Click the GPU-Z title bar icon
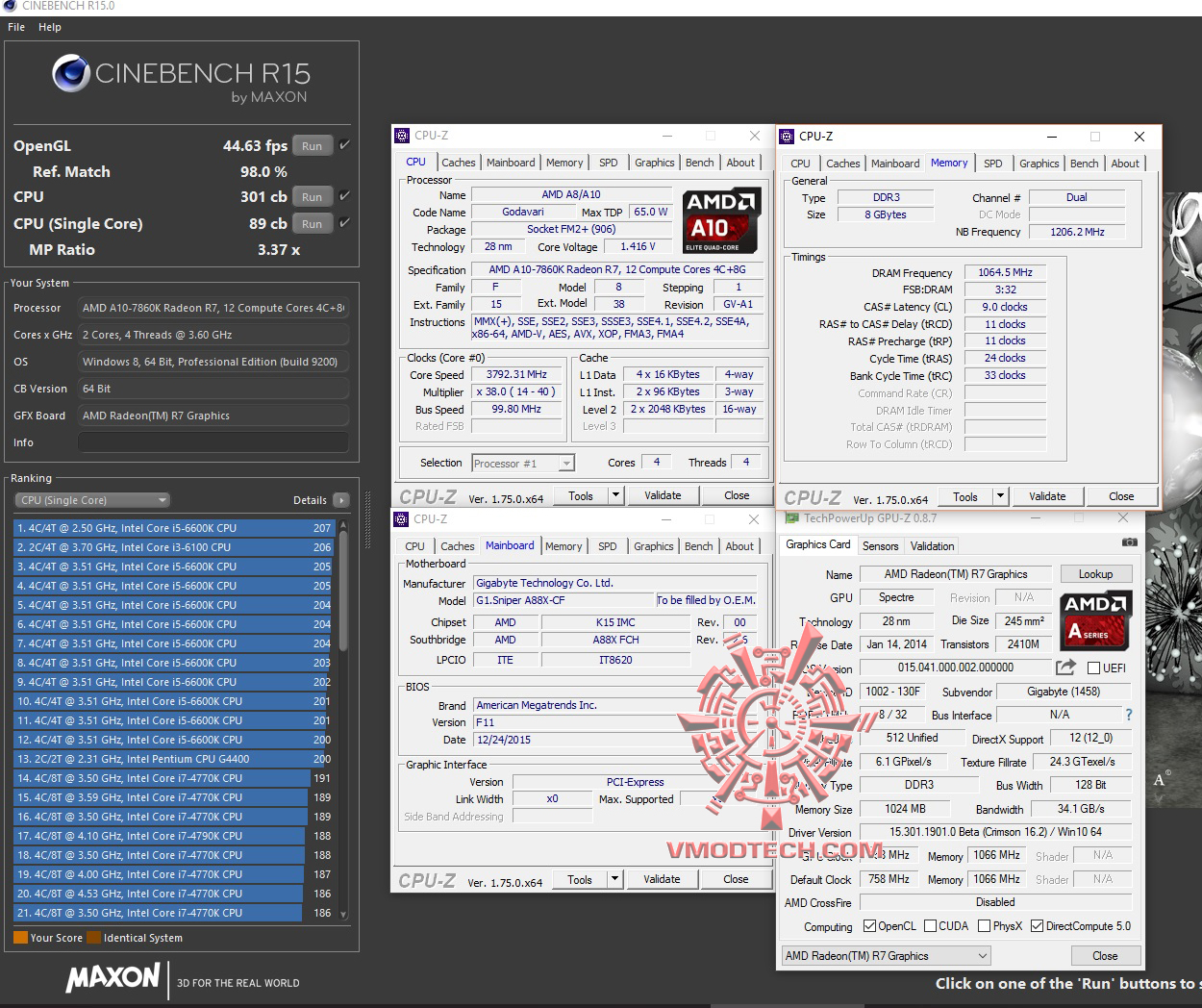Image resolution: width=1202 pixels, height=1008 pixels. coord(792,517)
